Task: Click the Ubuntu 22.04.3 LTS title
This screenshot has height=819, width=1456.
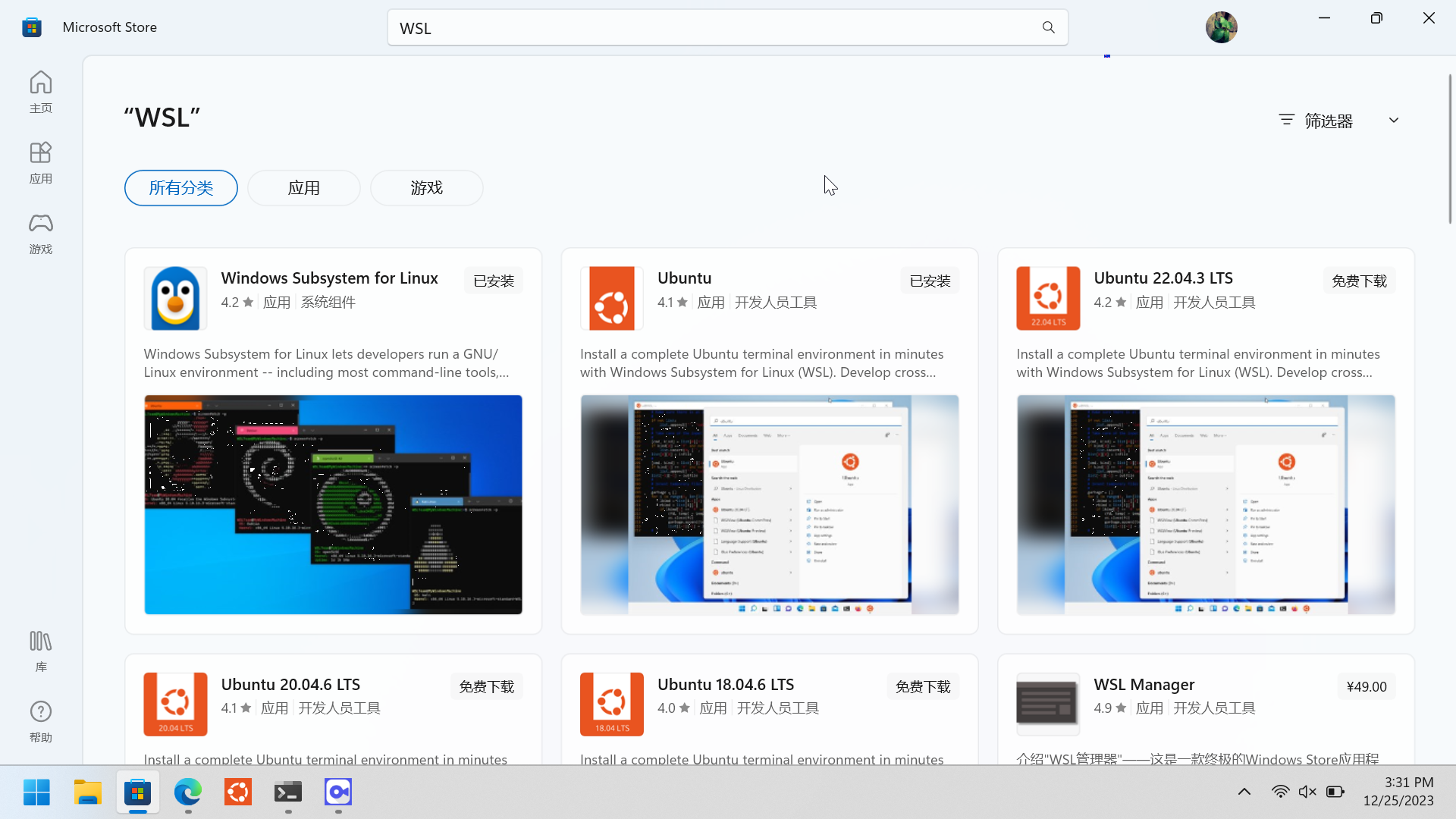Action: pyautogui.click(x=1163, y=278)
